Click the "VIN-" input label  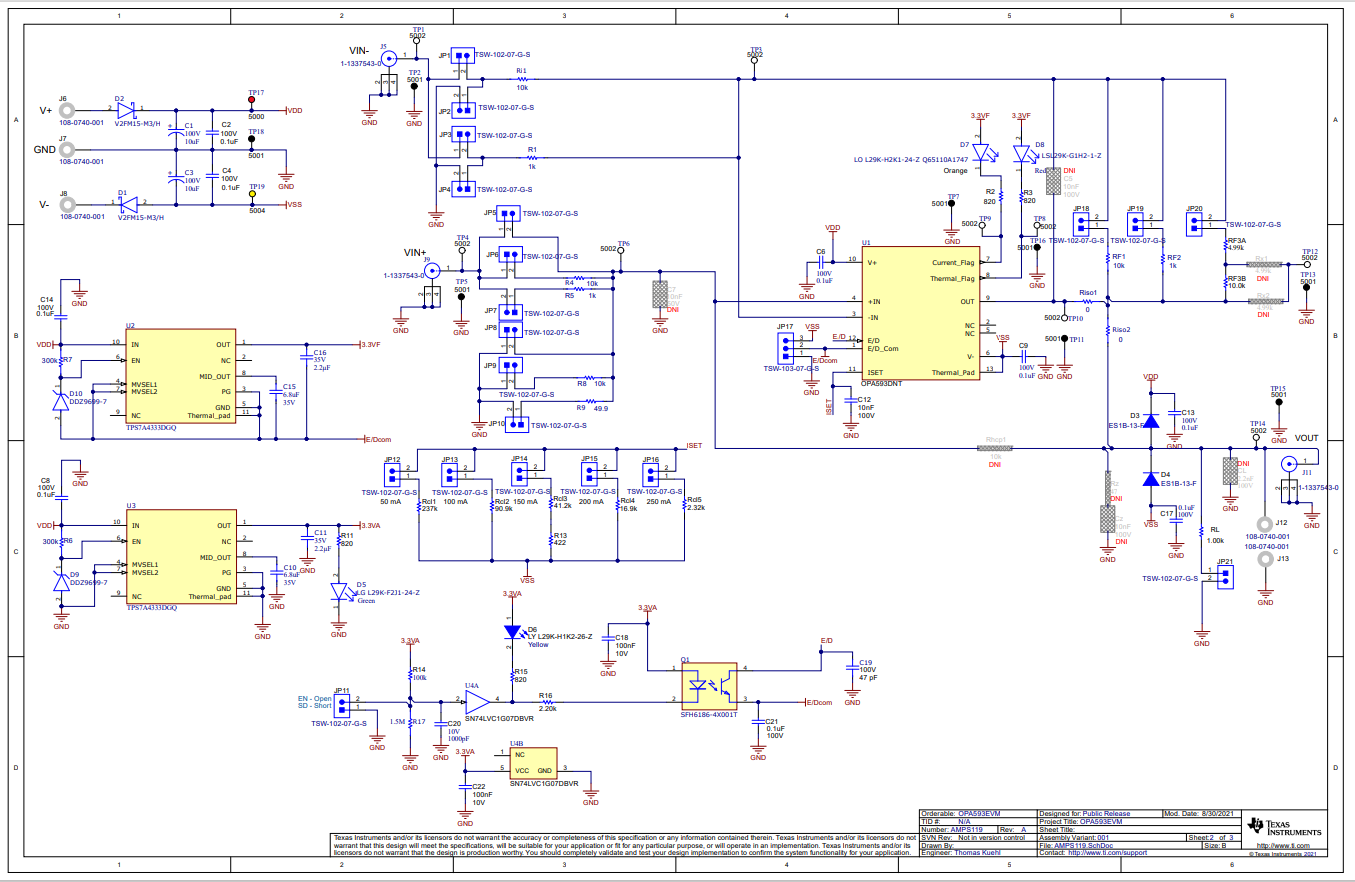click(x=360, y=50)
